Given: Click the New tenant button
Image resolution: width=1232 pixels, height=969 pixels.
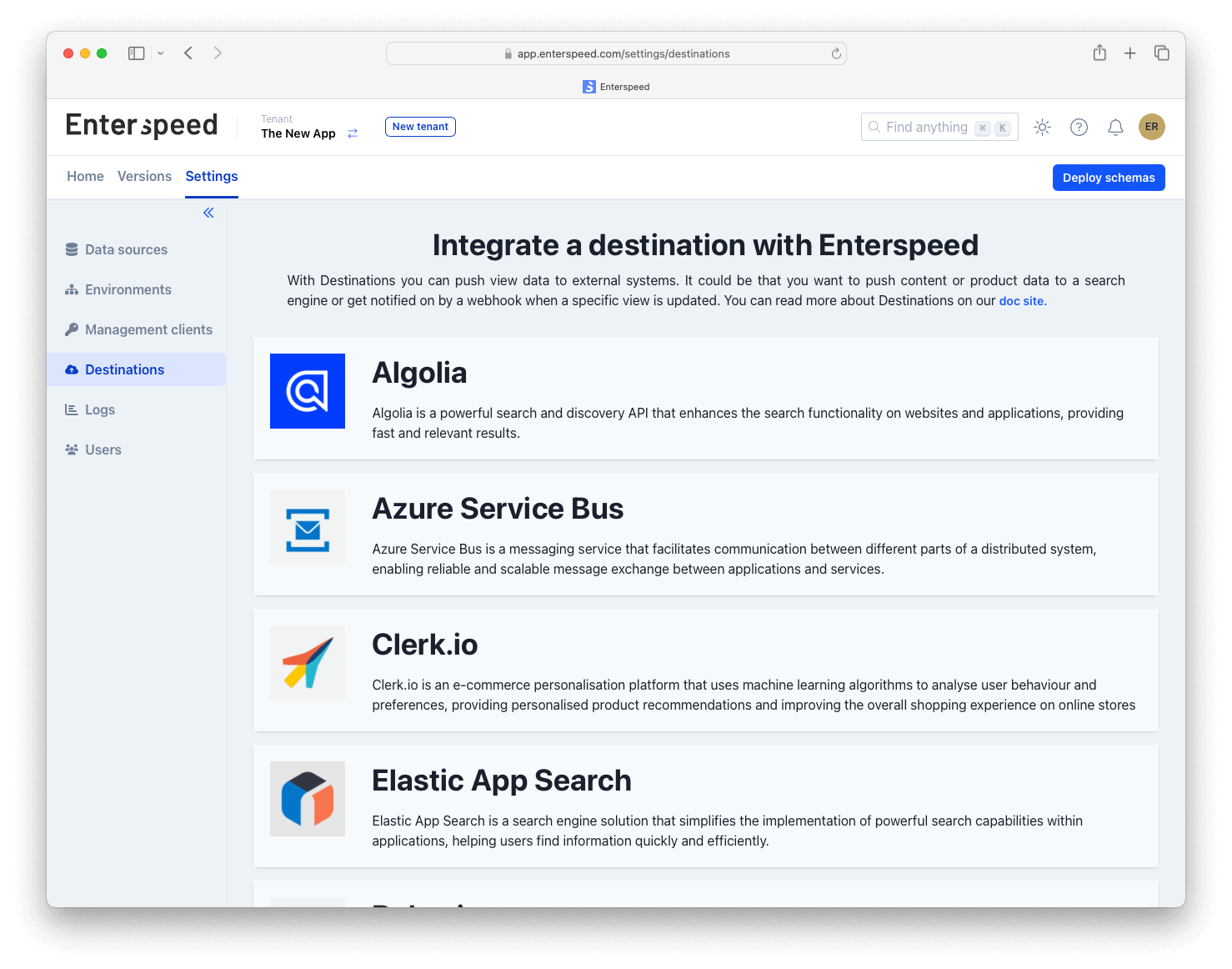Looking at the screenshot, I should pos(420,127).
